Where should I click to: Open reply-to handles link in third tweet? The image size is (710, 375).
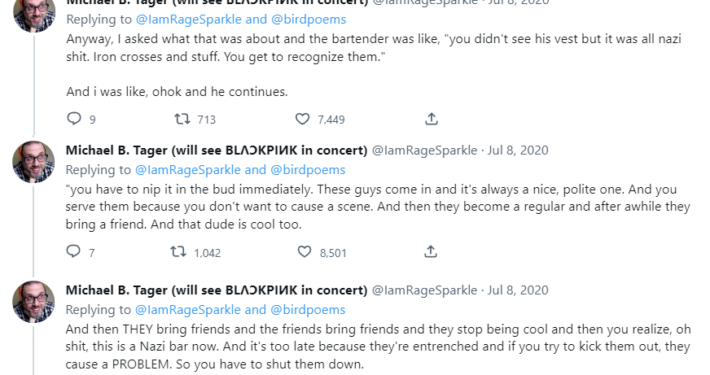tap(240, 310)
